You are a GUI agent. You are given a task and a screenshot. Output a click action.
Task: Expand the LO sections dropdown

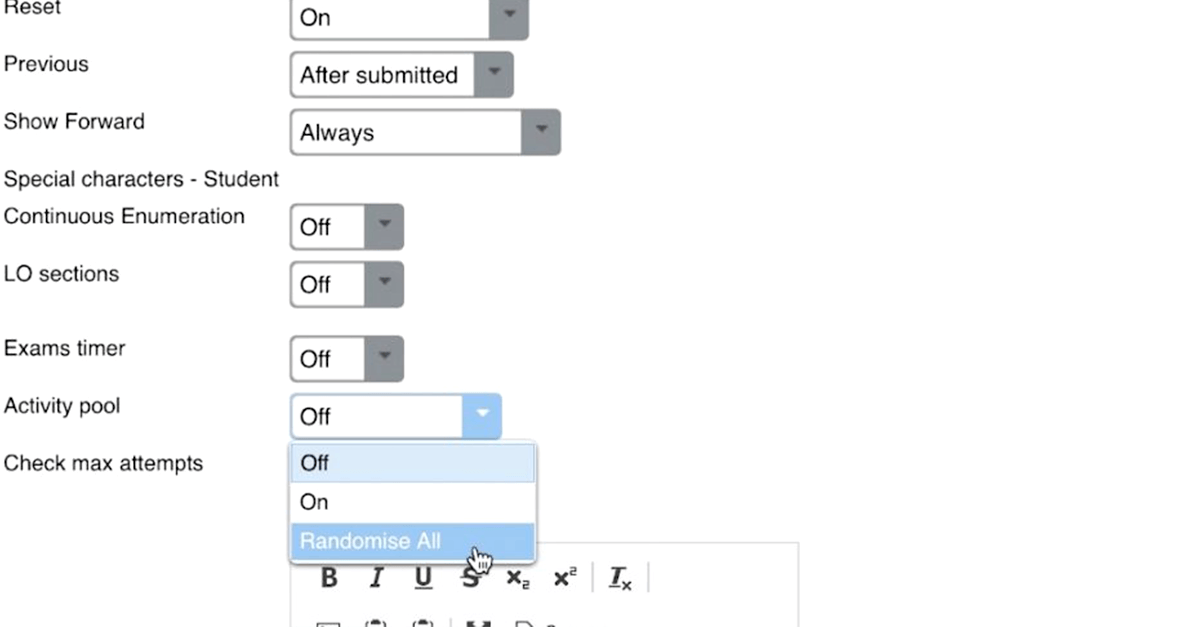(346, 285)
